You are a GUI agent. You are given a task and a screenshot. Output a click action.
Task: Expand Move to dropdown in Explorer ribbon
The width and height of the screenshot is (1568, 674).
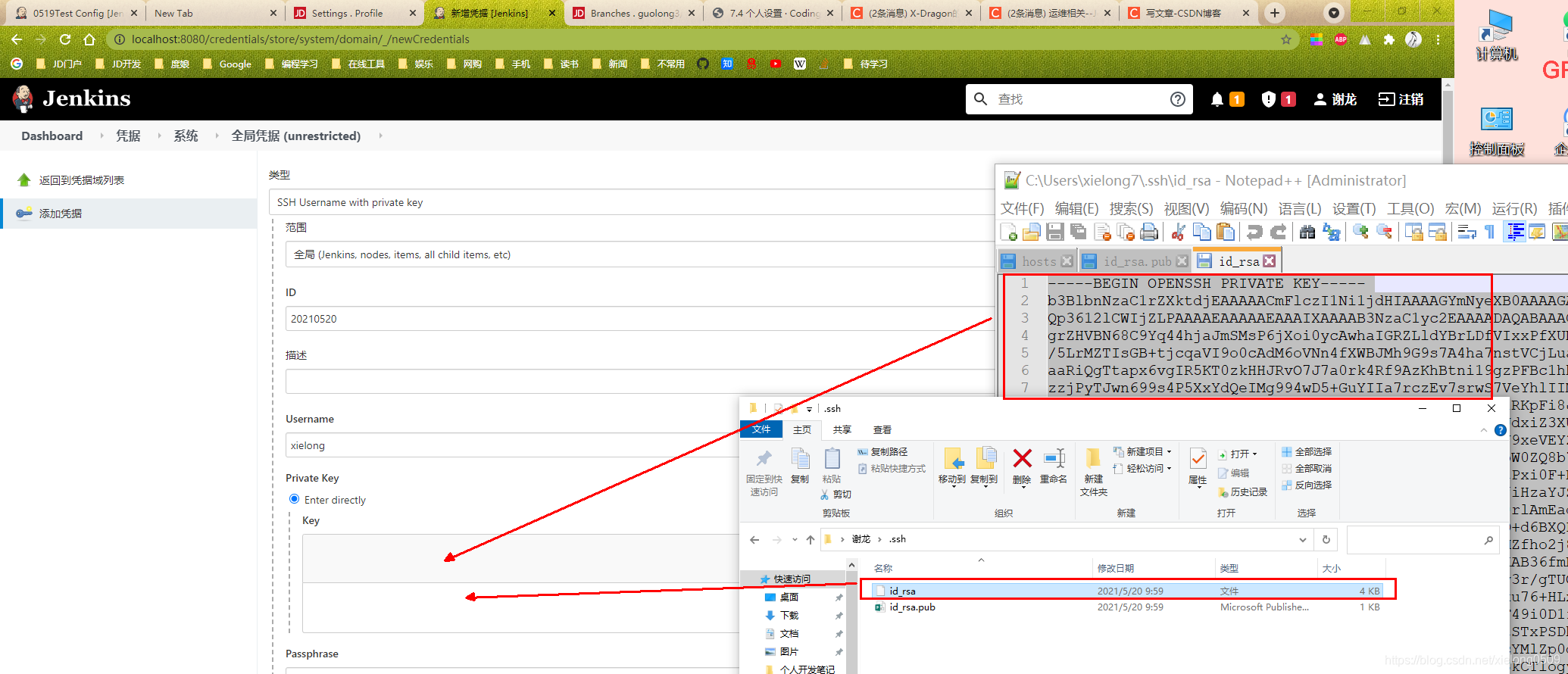(x=953, y=487)
